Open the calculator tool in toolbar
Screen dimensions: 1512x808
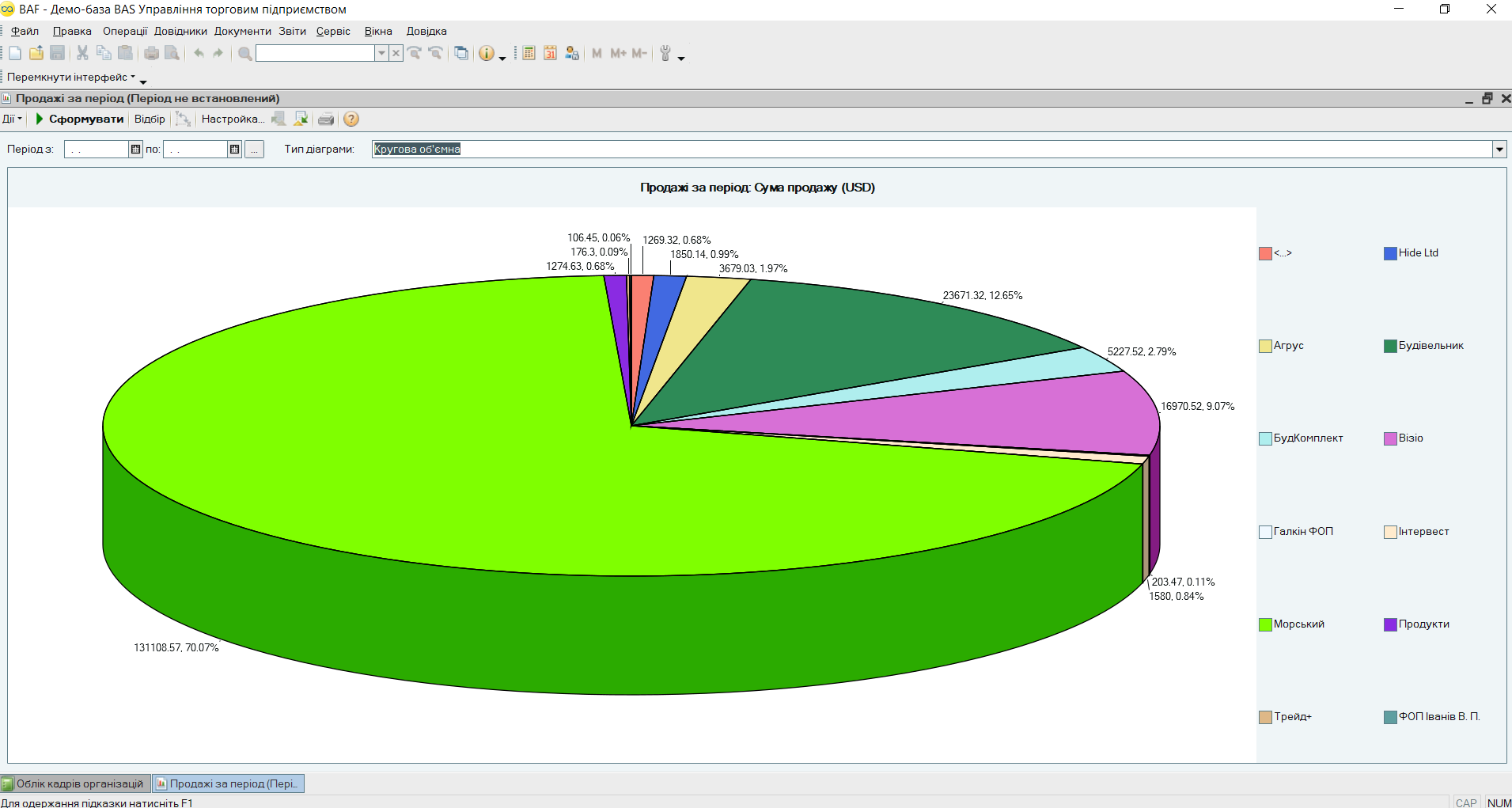tap(529, 53)
